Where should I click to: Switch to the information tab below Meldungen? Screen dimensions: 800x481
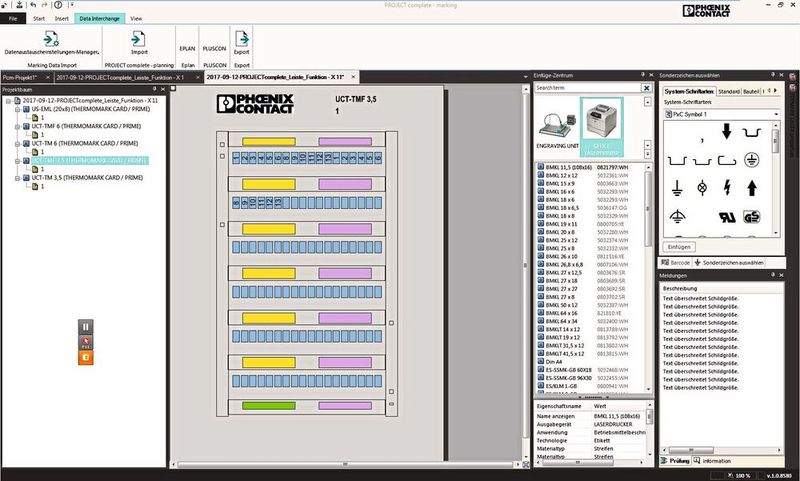(712, 461)
